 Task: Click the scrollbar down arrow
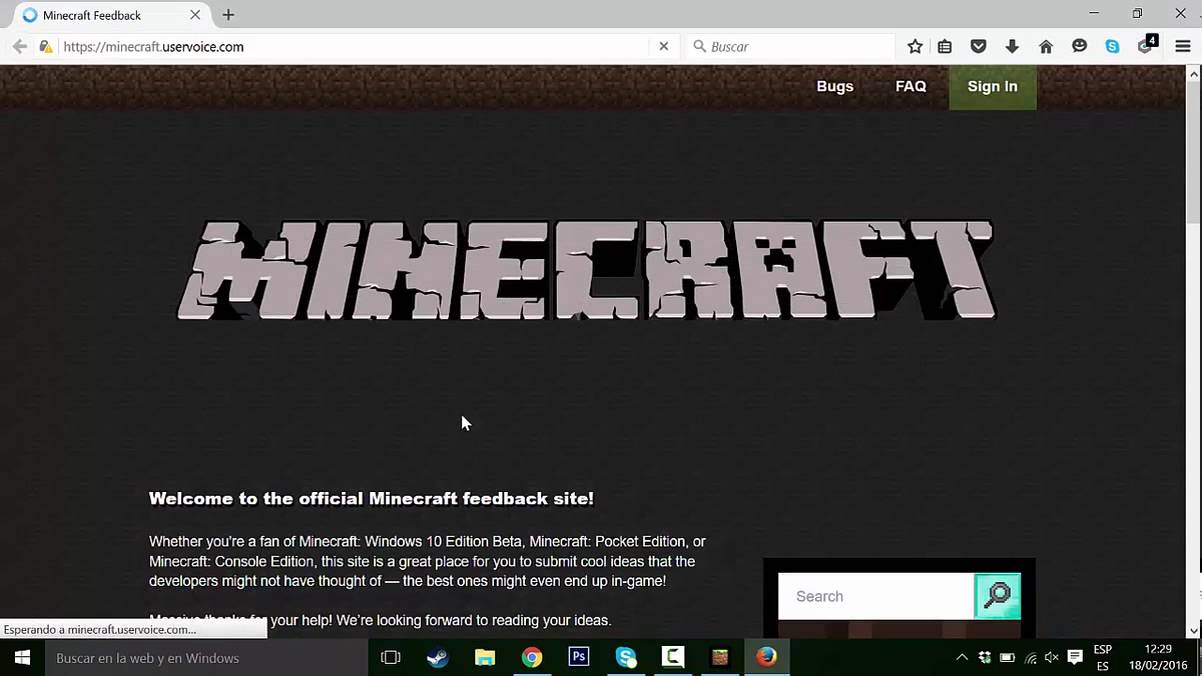point(1193,629)
